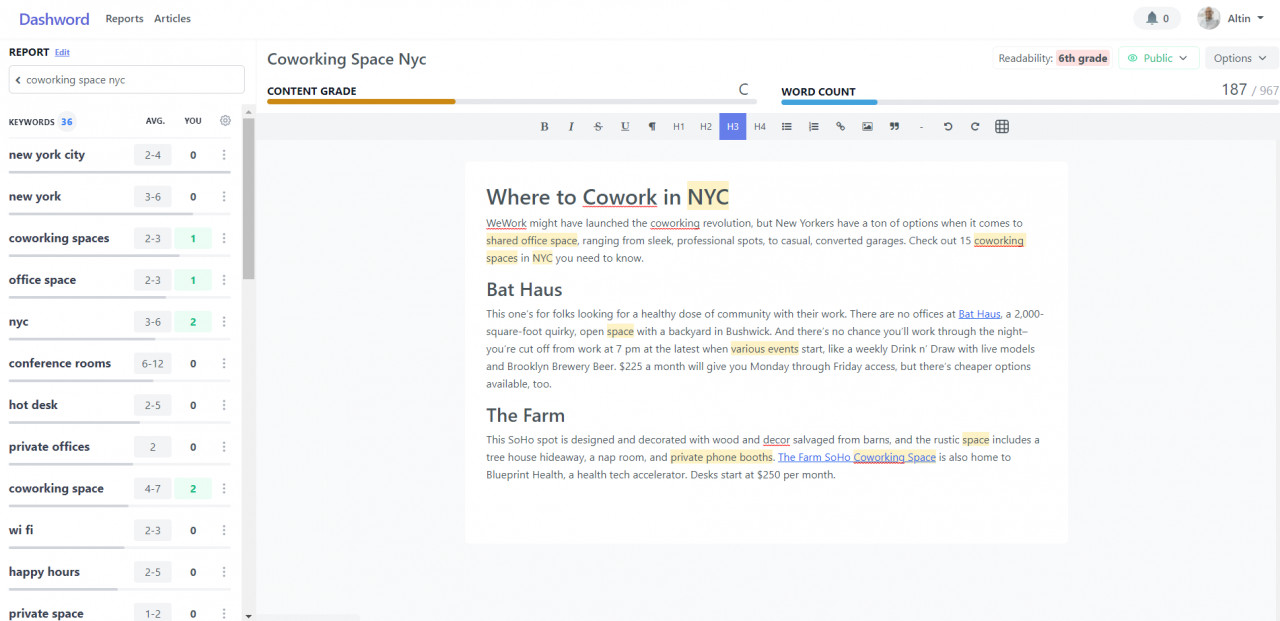Insert a table
This screenshot has height=621, width=1280.
point(1002,127)
